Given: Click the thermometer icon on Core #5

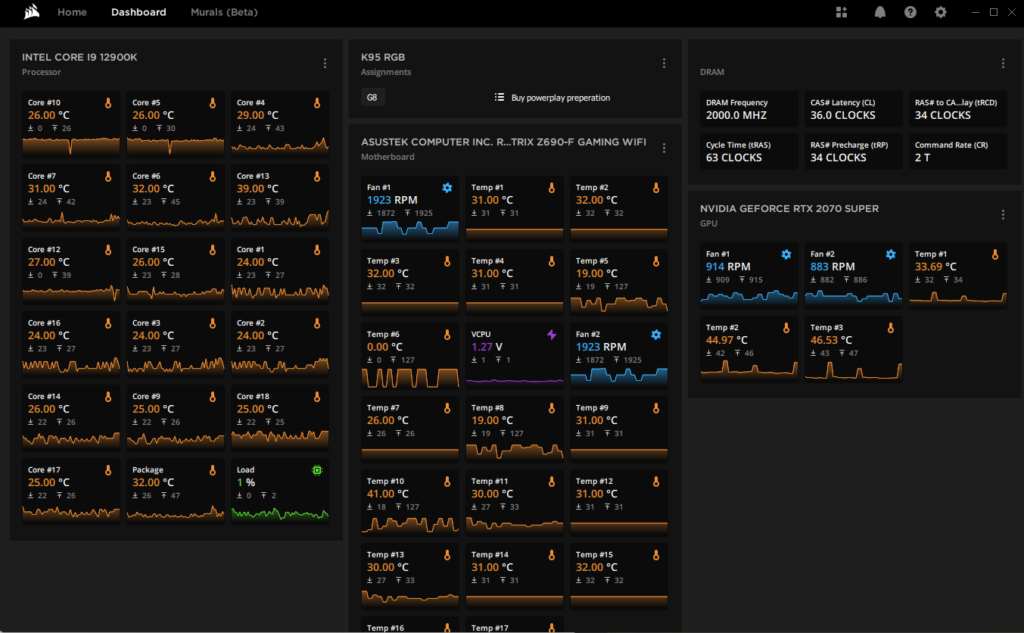Looking at the screenshot, I should (x=213, y=103).
